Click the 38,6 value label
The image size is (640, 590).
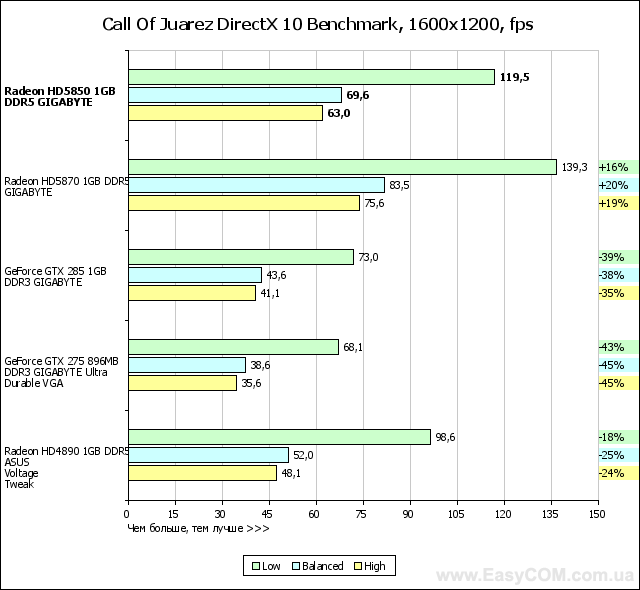tap(260, 365)
